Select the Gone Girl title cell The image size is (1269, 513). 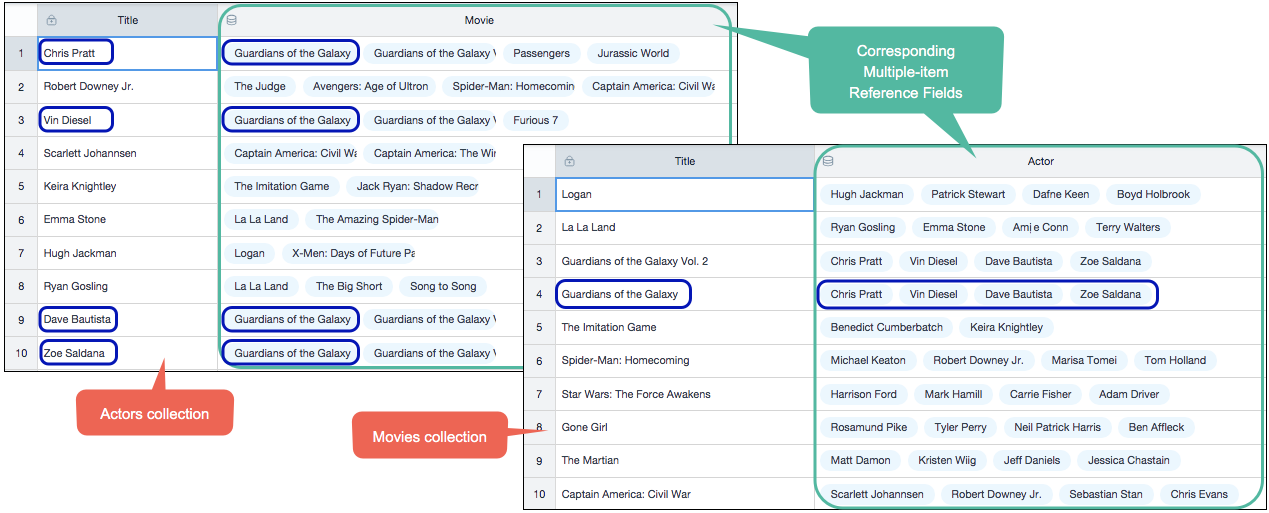point(685,427)
